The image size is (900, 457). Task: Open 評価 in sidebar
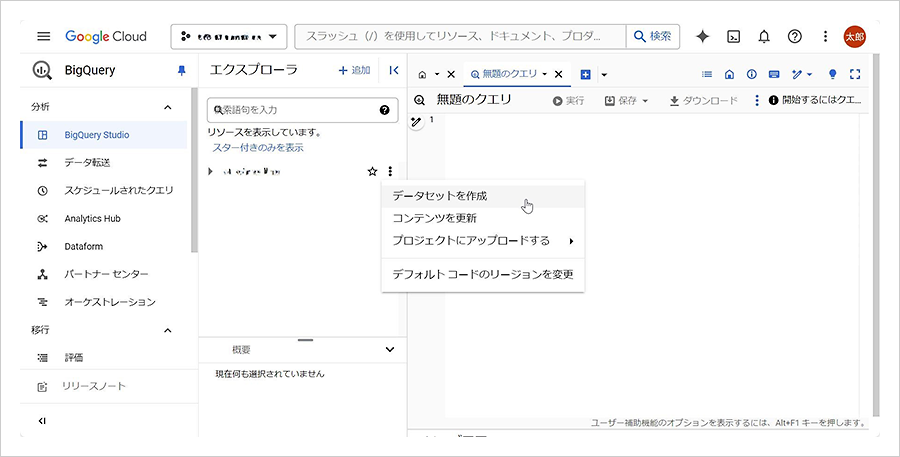click(104, 357)
